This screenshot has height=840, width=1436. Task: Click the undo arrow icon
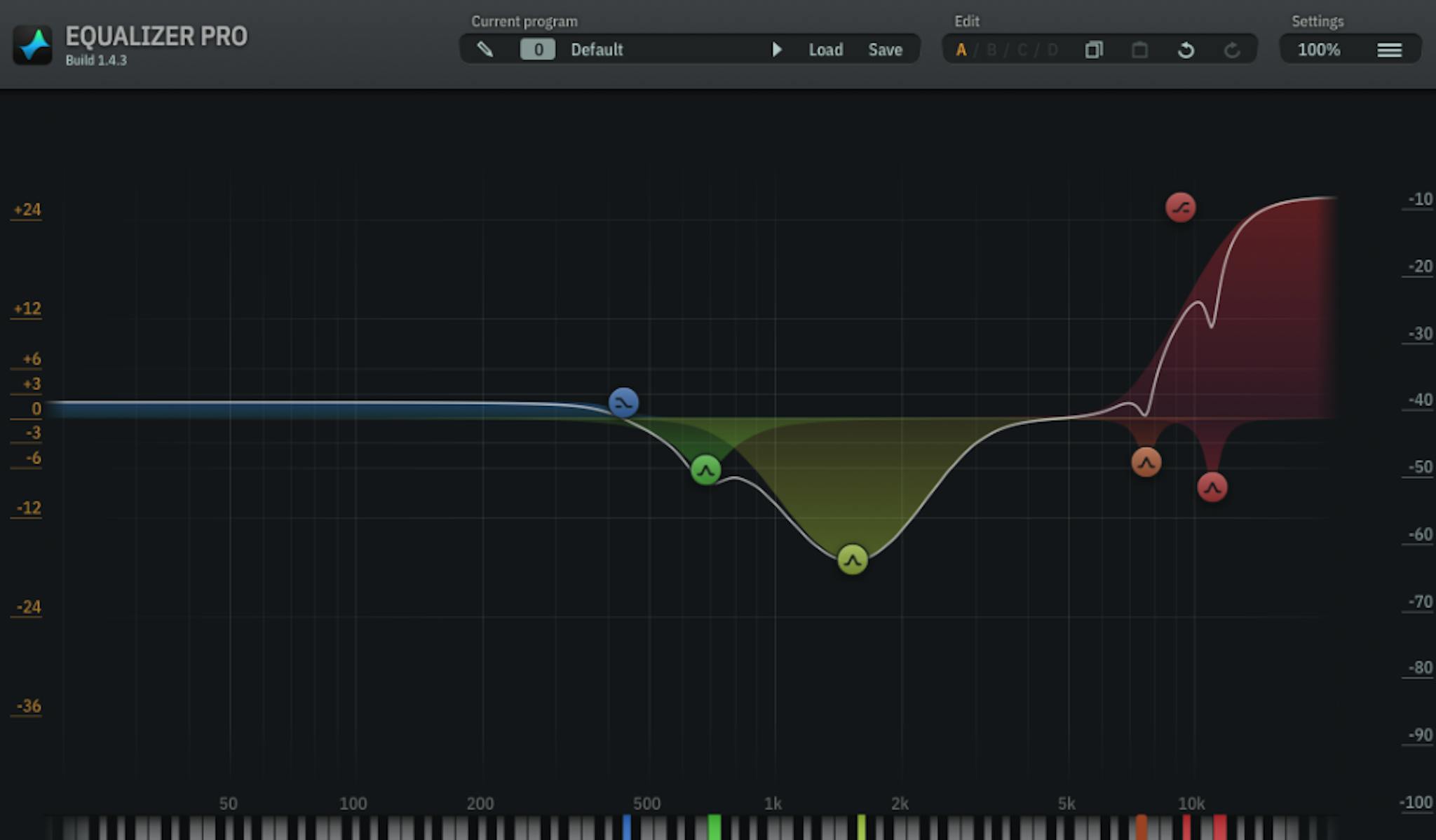coord(1186,50)
